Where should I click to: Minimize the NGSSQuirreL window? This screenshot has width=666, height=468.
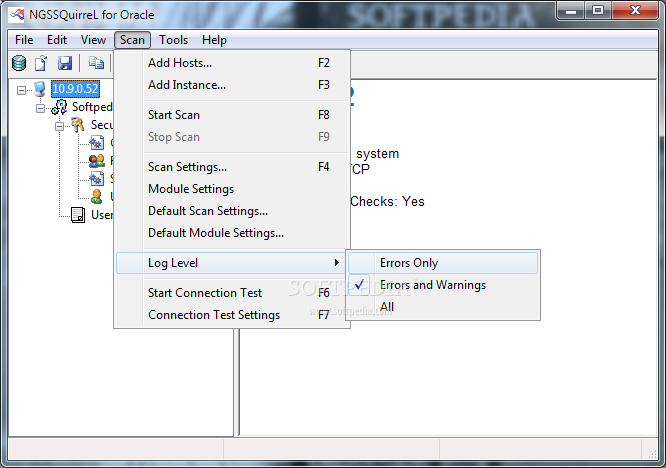click(571, 10)
